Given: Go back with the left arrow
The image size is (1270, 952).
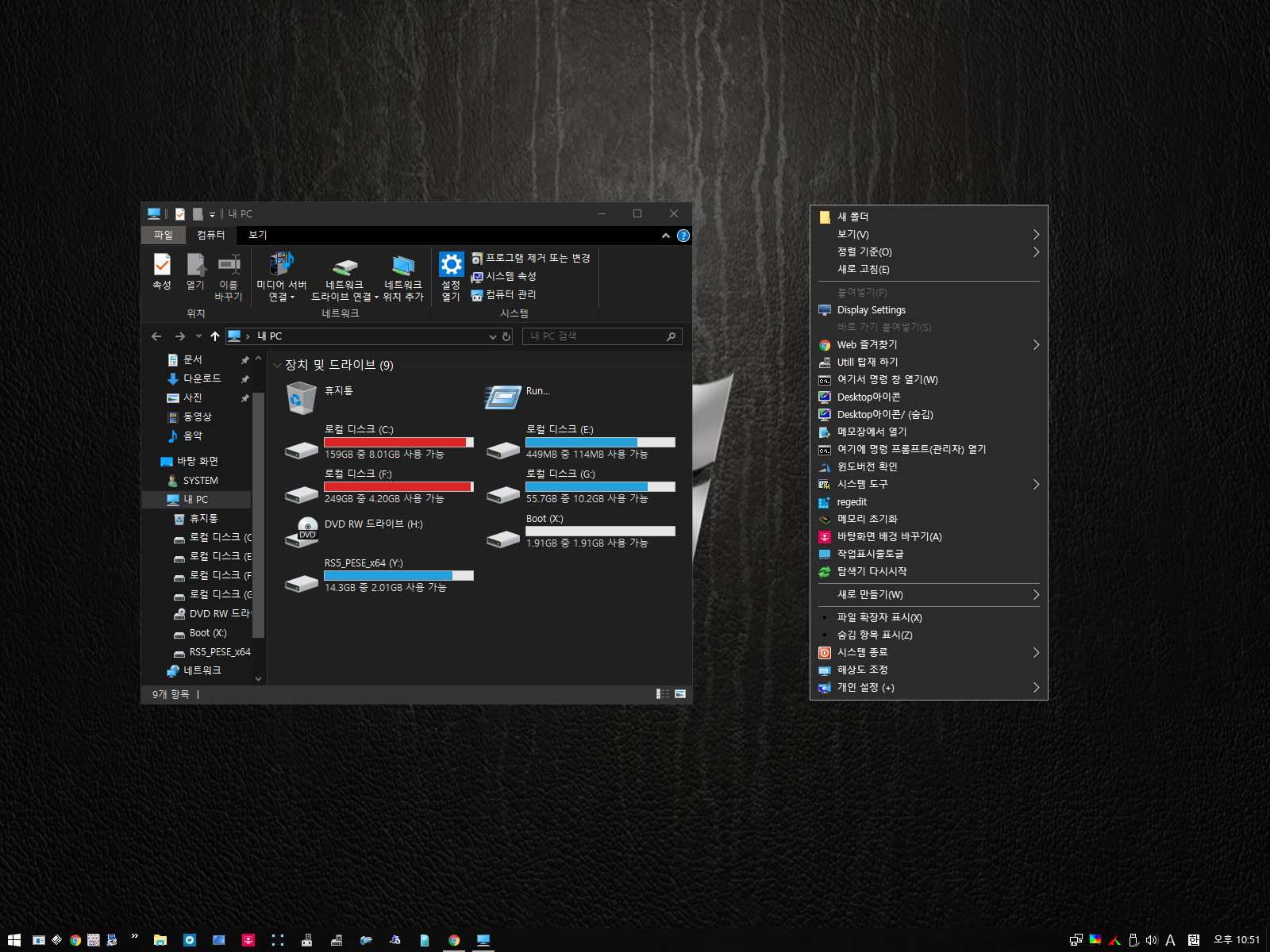Looking at the screenshot, I should 156,336.
